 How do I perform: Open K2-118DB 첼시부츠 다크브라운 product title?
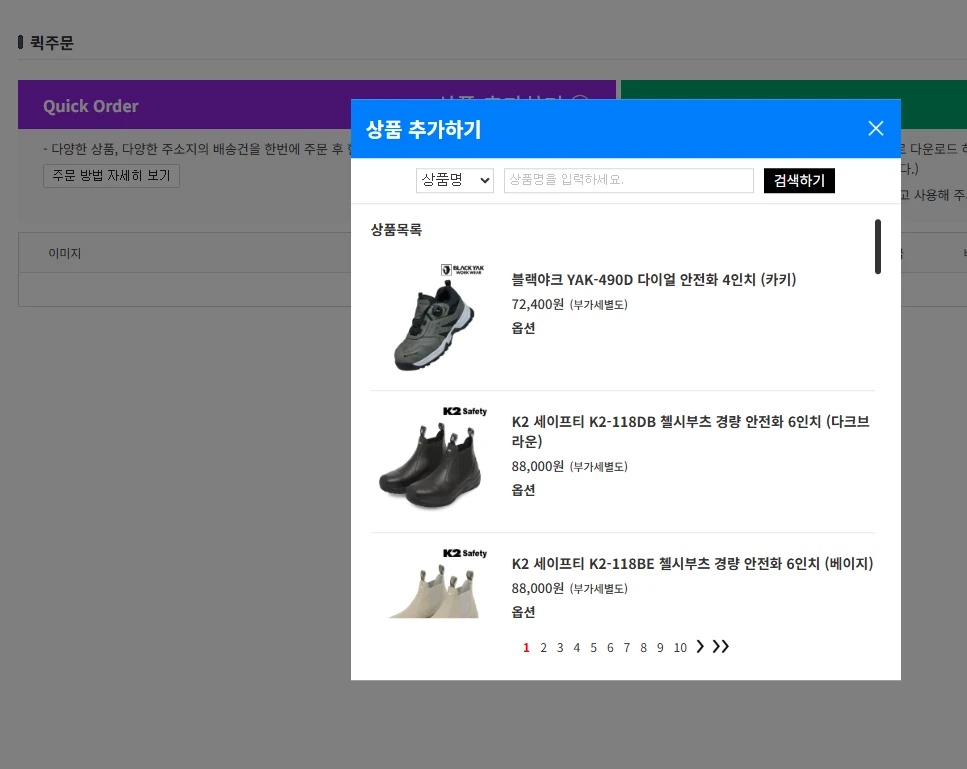690,431
